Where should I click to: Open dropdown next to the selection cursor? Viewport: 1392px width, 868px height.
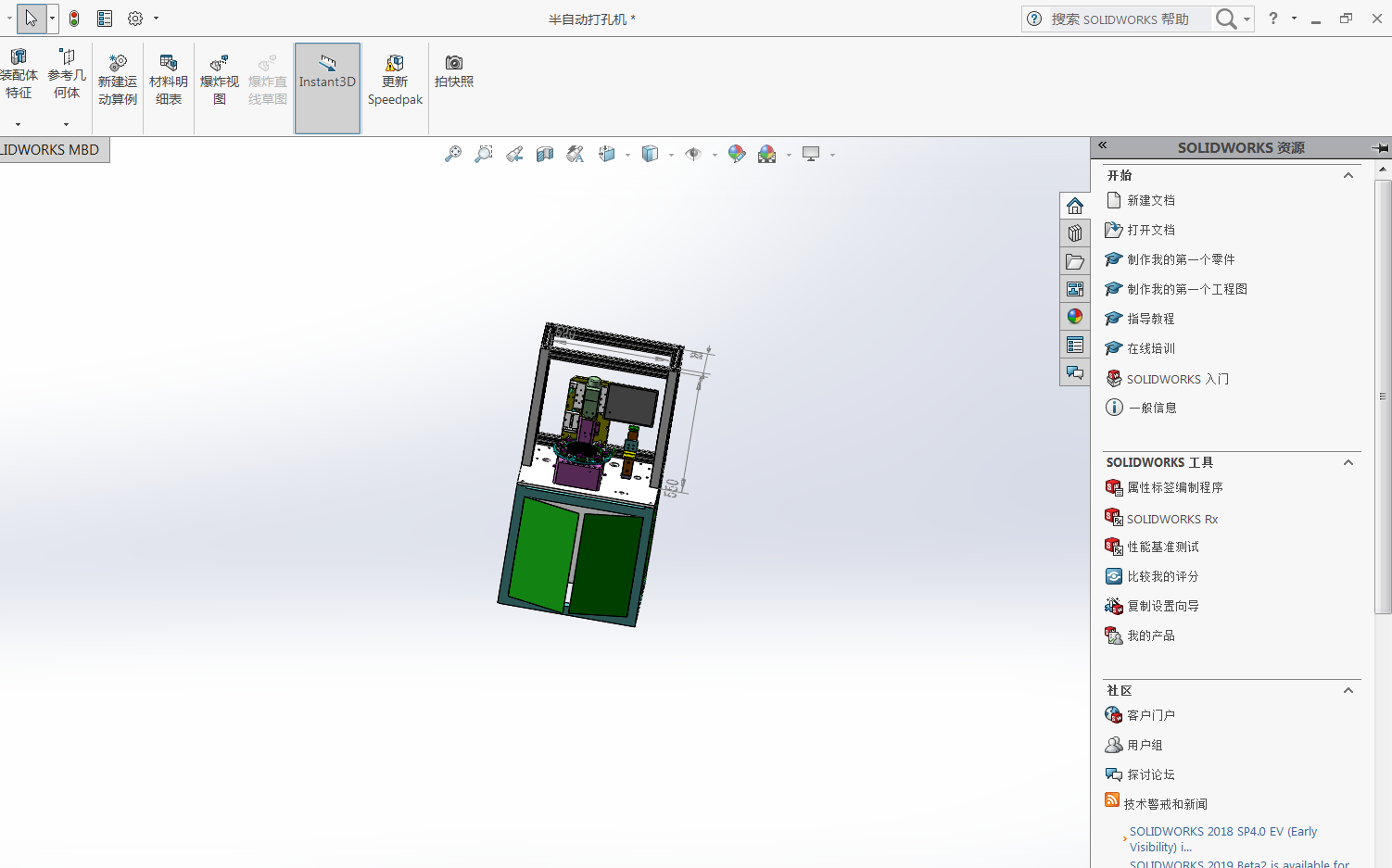click(52, 19)
